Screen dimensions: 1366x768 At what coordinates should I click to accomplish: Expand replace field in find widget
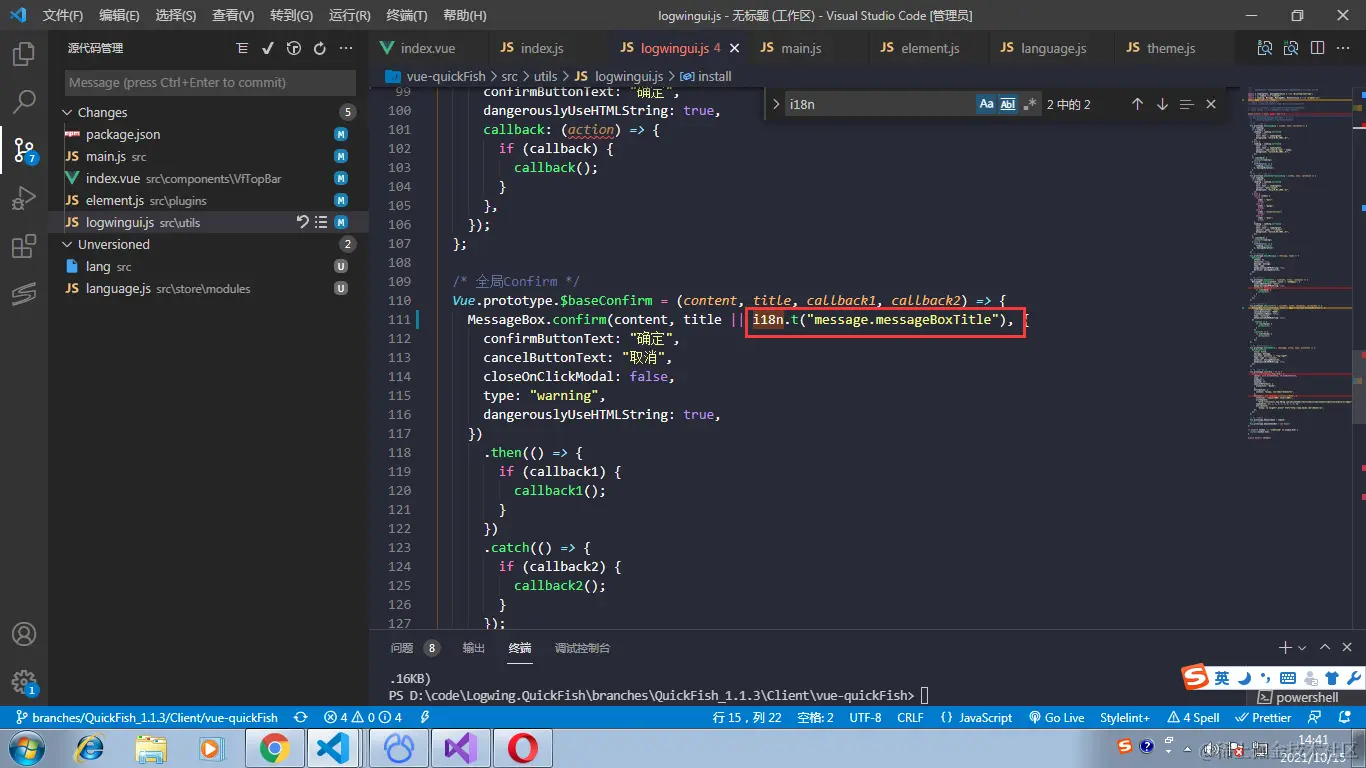coord(777,104)
